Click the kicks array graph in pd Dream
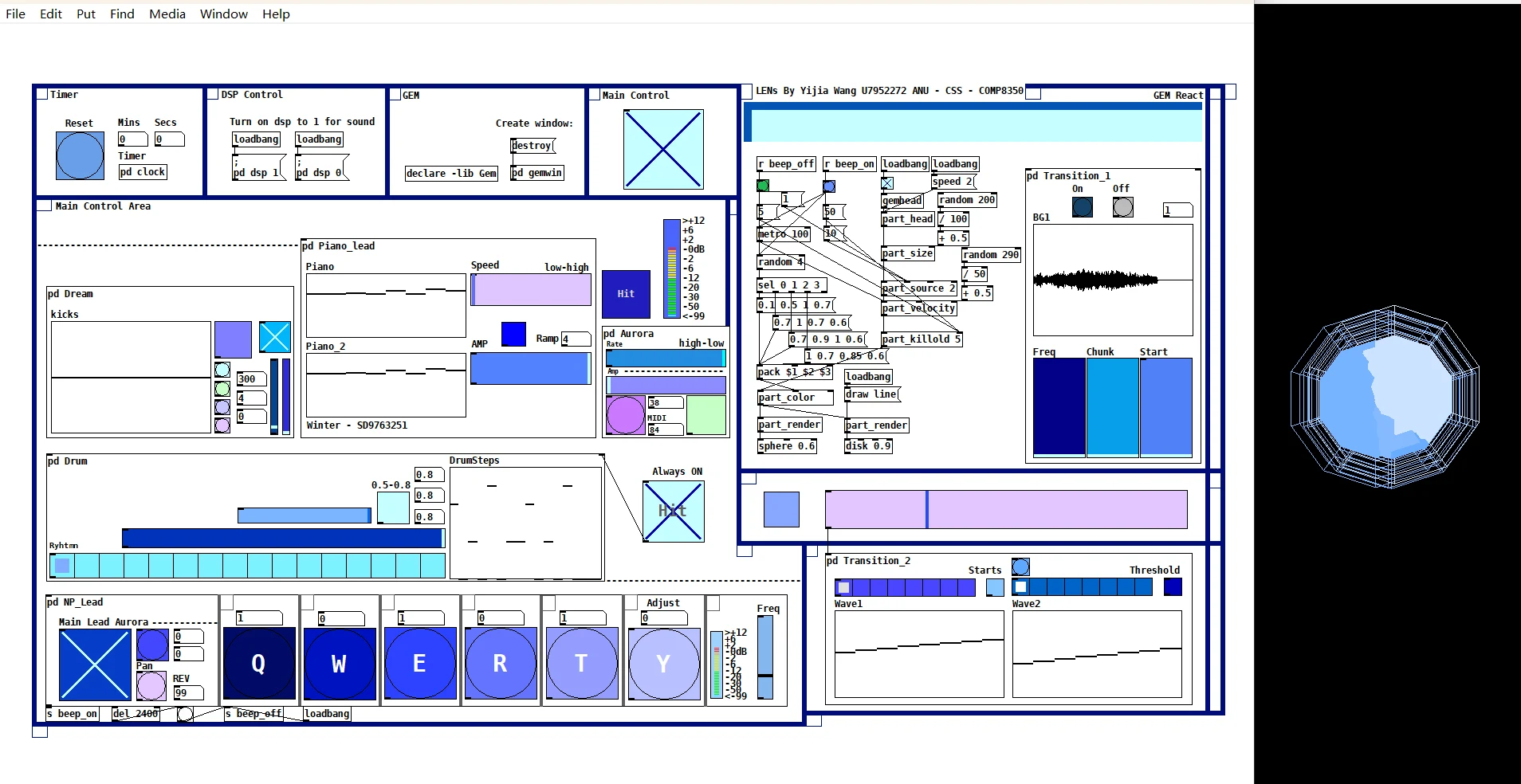This screenshot has height=784, width=1521. 131,378
